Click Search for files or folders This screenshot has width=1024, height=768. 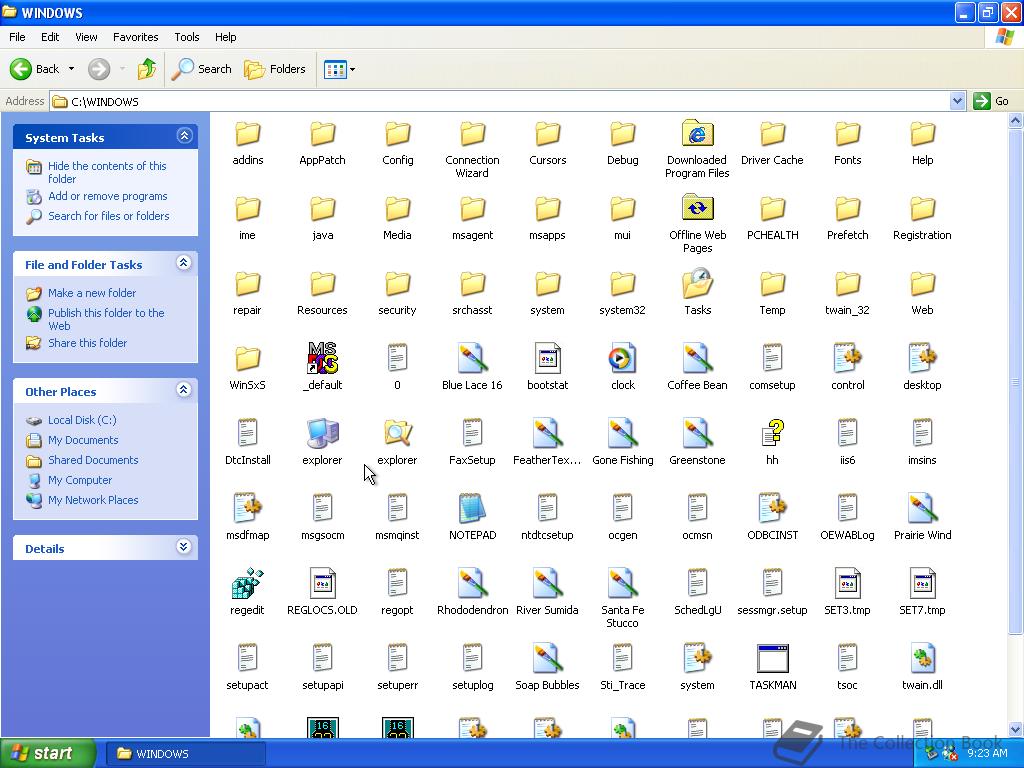108,216
